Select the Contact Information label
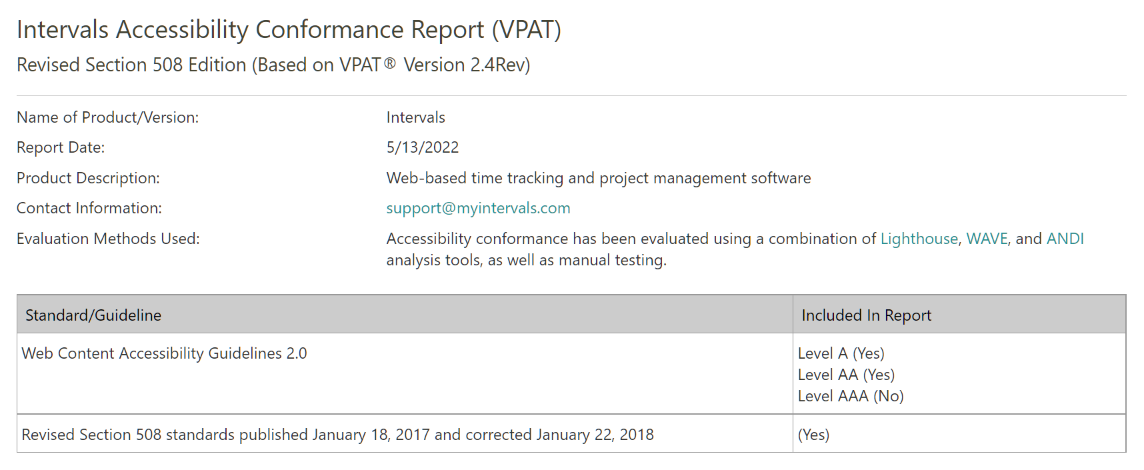This screenshot has width=1144, height=470. pos(89,208)
